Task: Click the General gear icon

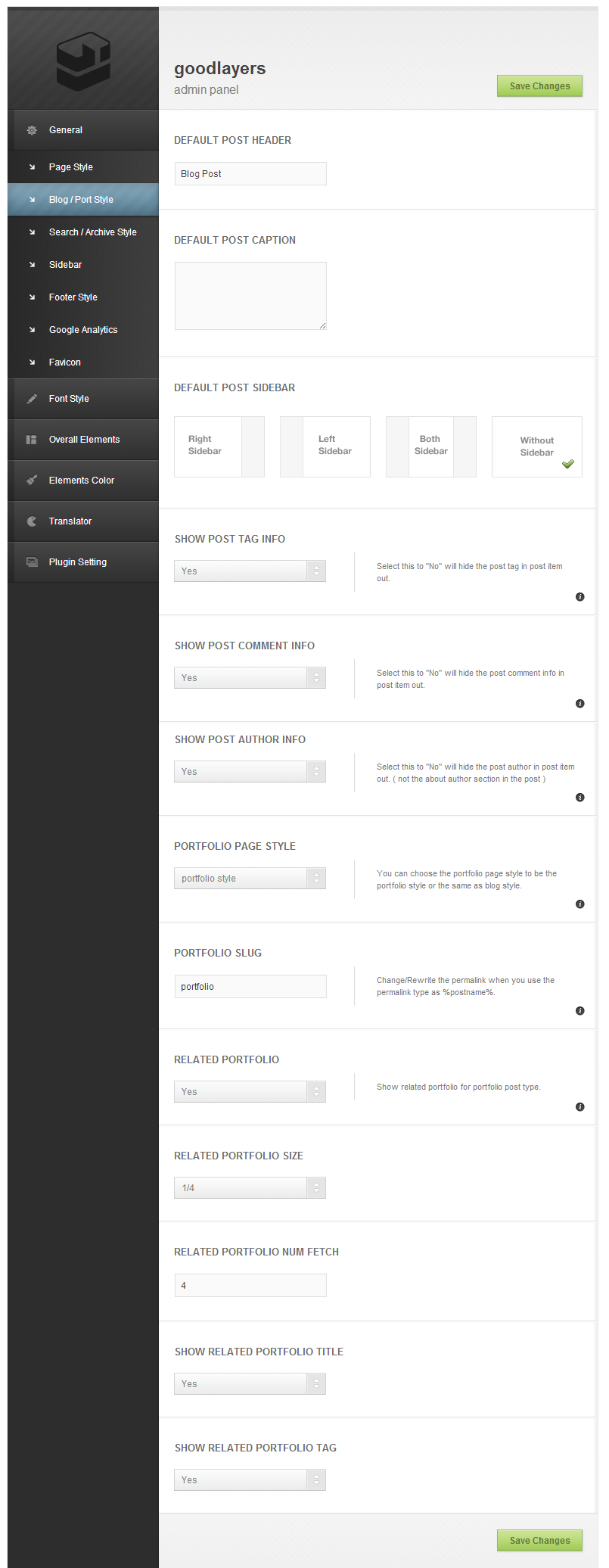Action: point(32,130)
